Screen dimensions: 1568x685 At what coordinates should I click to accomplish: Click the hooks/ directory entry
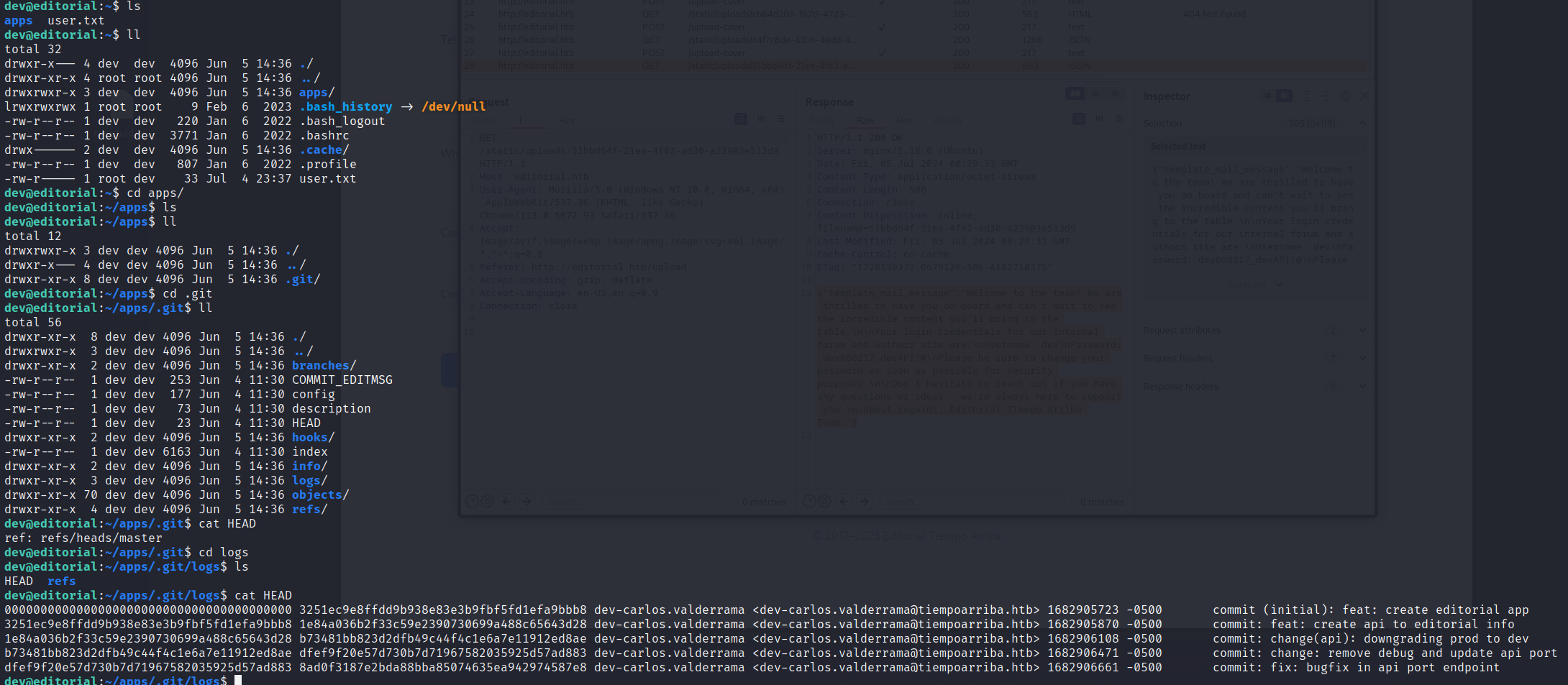click(314, 437)
